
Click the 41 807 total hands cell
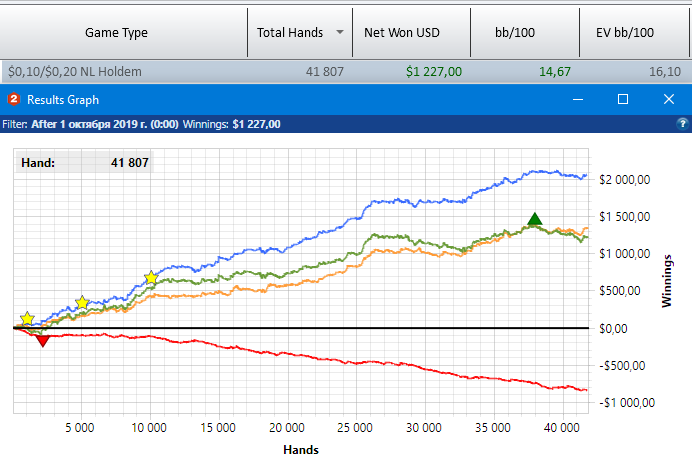[324, 72]
